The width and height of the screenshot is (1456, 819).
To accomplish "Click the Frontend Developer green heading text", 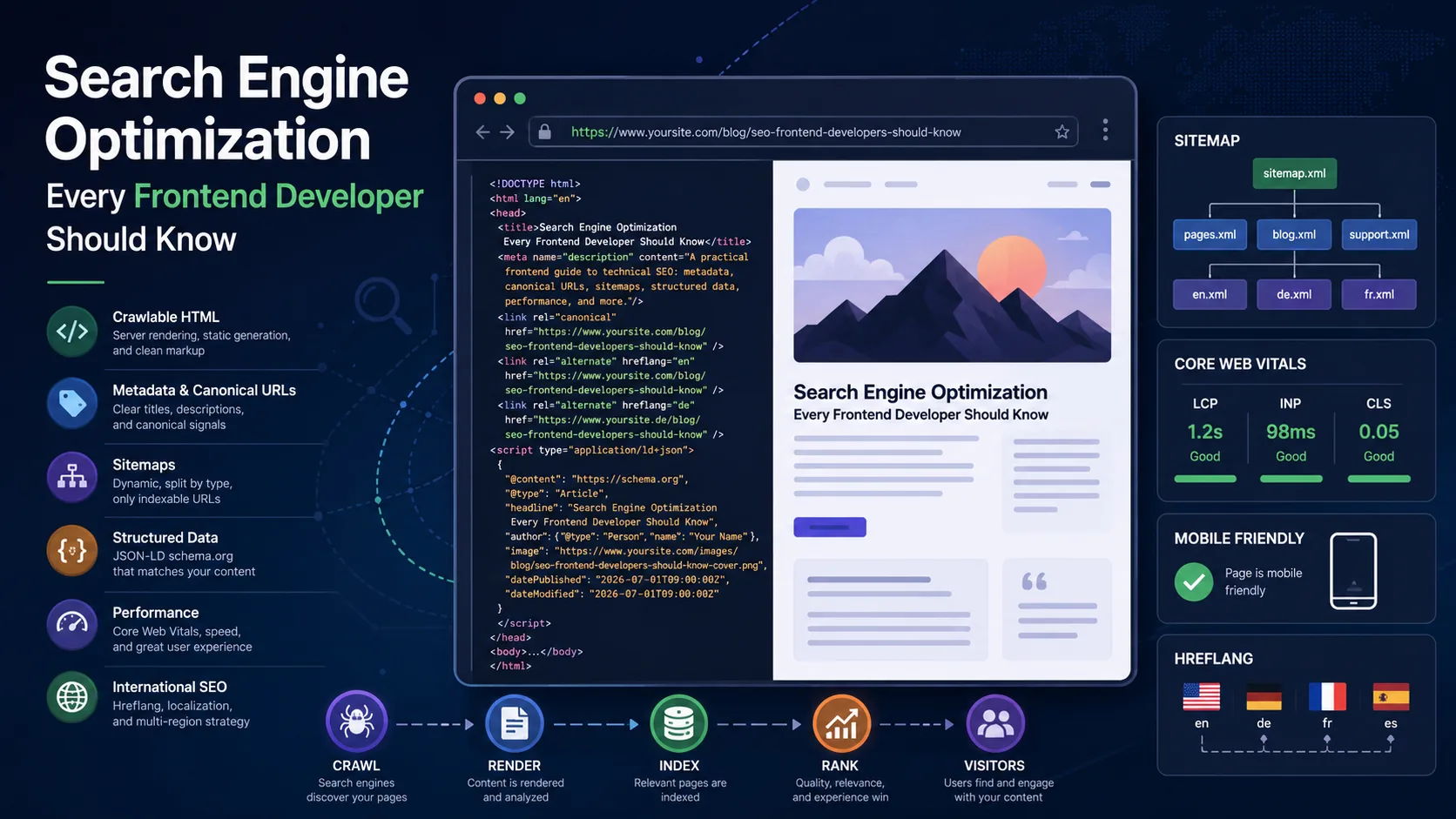I will point(278,197).
